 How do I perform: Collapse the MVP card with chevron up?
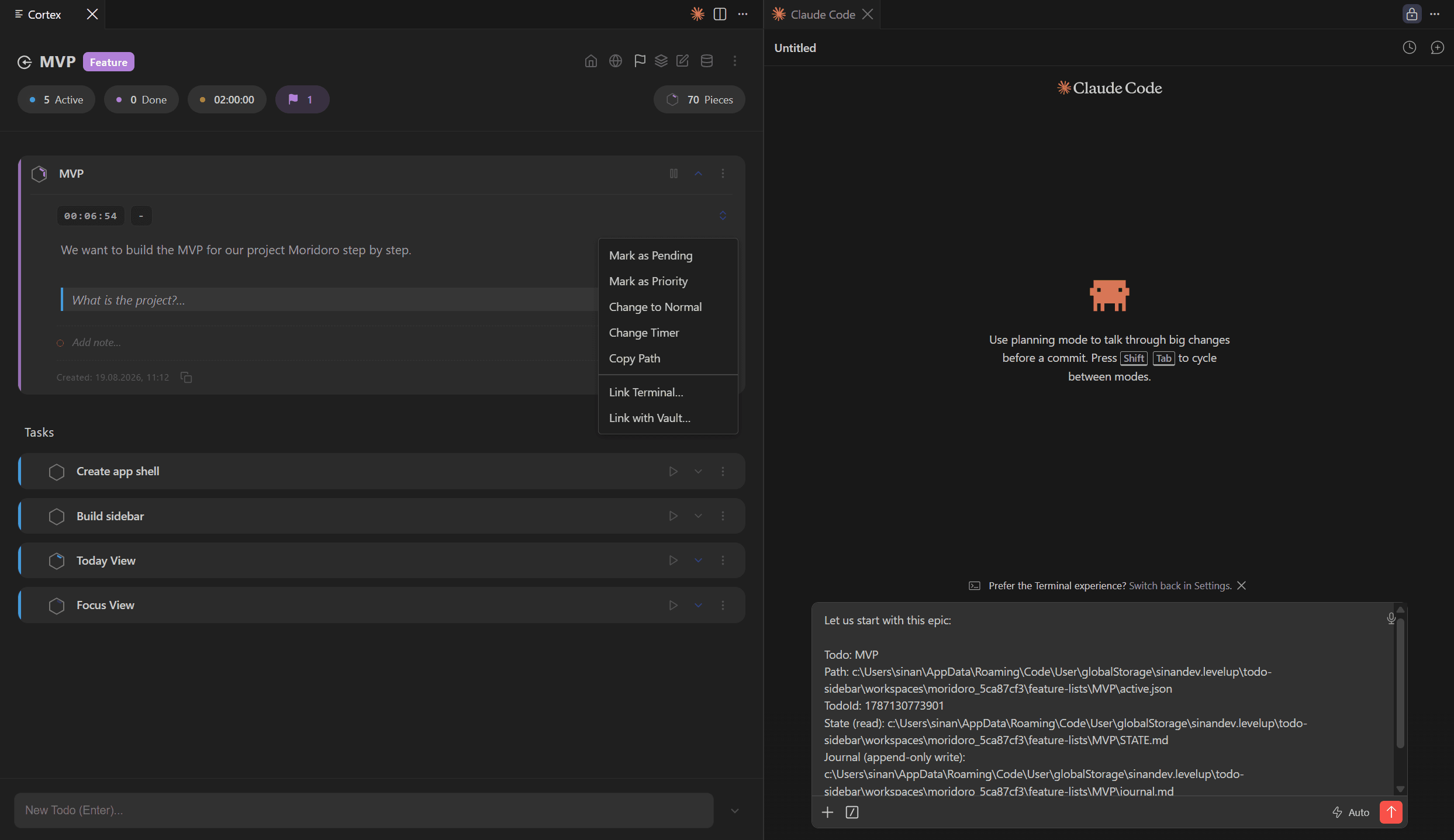pos(698,174)
